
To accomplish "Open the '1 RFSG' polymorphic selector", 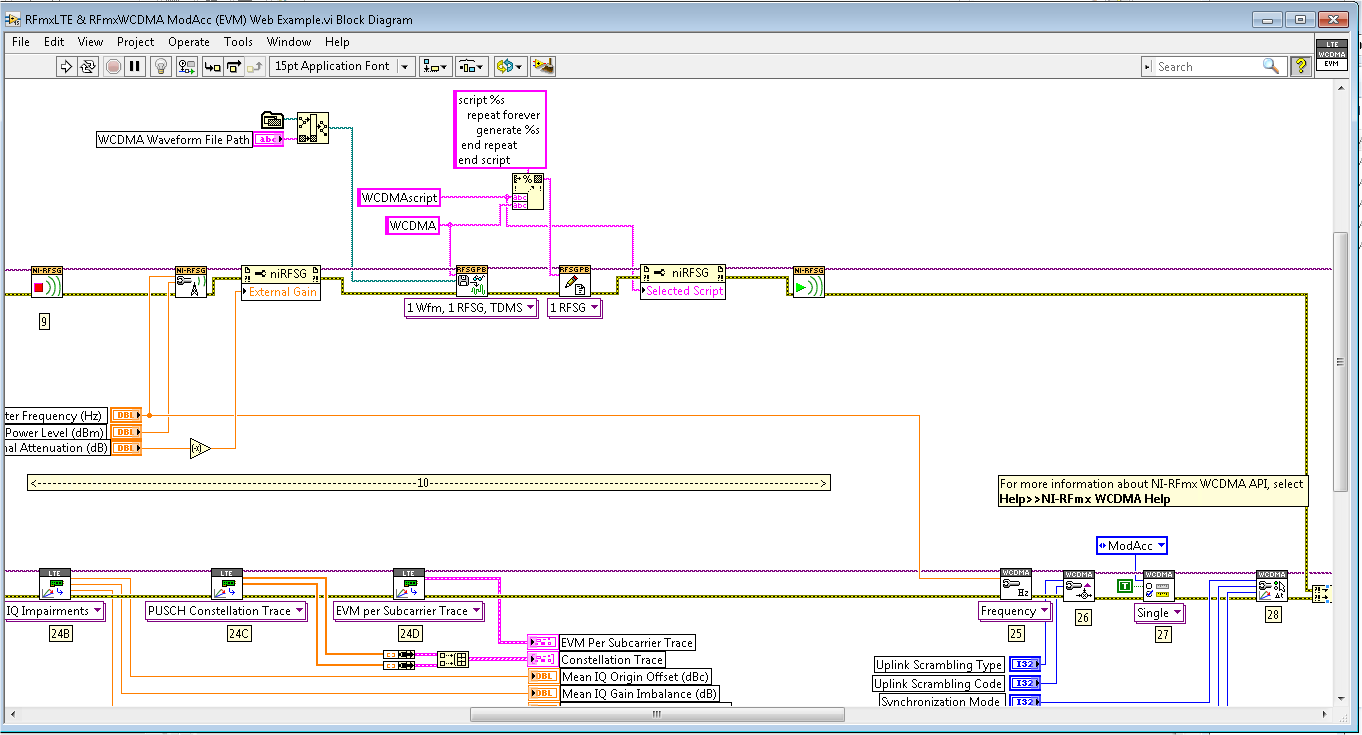I will point(575,308).
